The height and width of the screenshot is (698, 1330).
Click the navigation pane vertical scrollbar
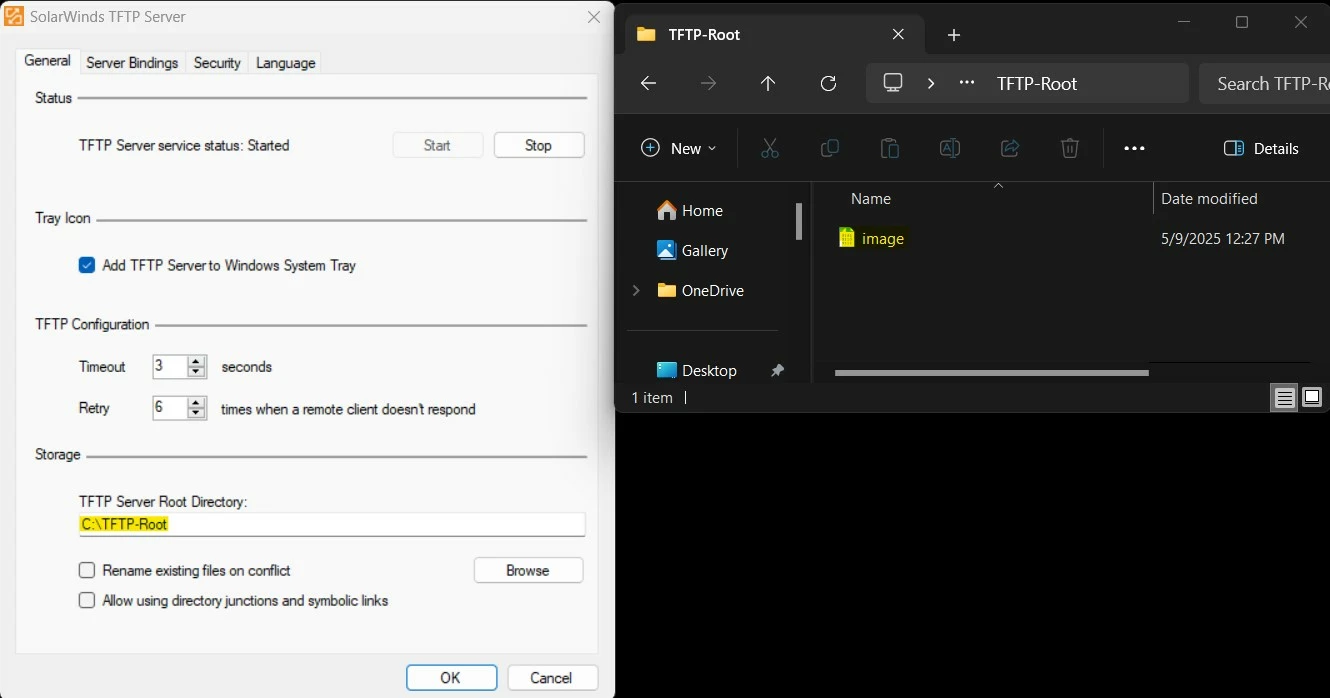point(798,222)
